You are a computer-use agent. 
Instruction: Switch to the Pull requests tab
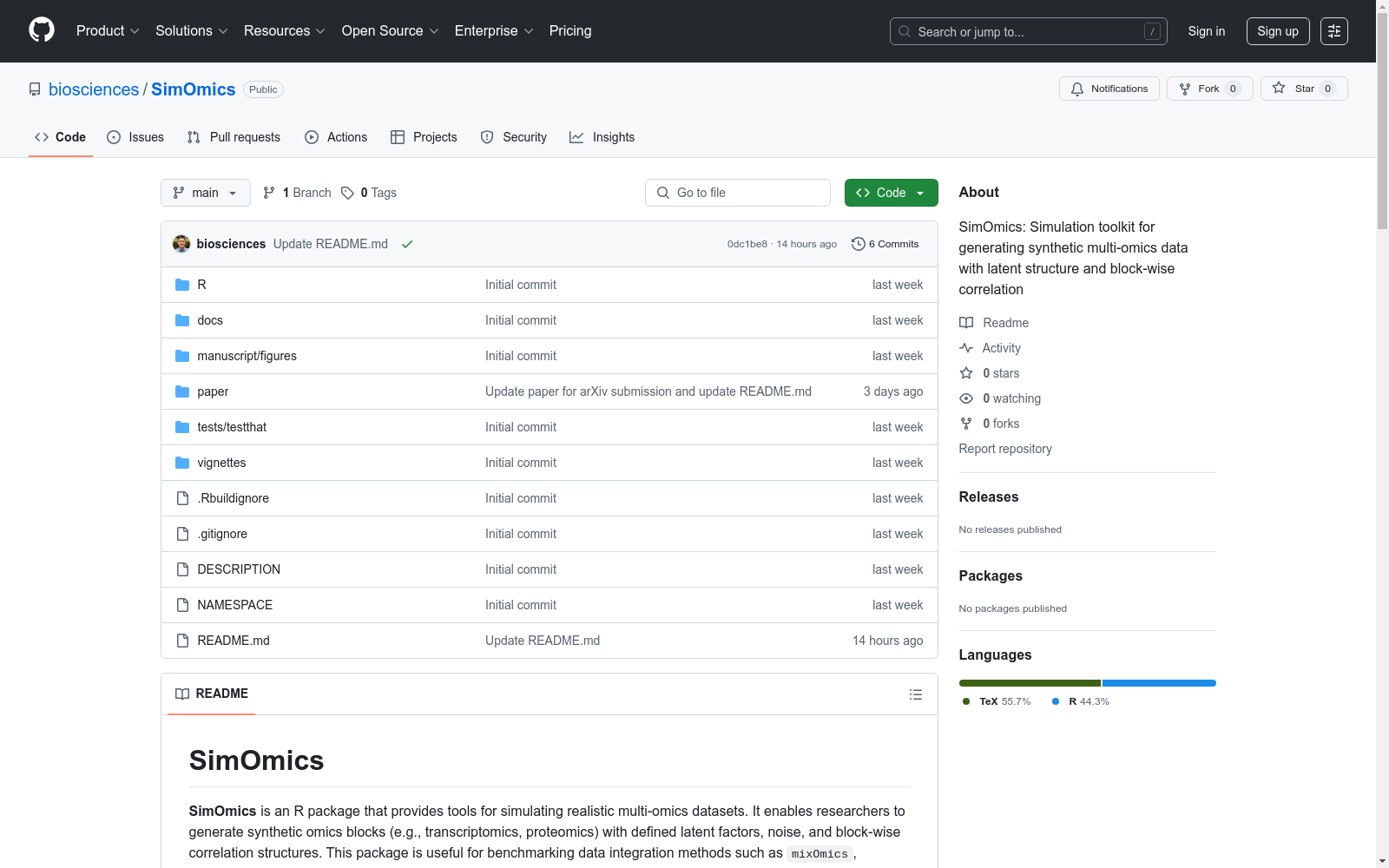[x=234, y=137]
